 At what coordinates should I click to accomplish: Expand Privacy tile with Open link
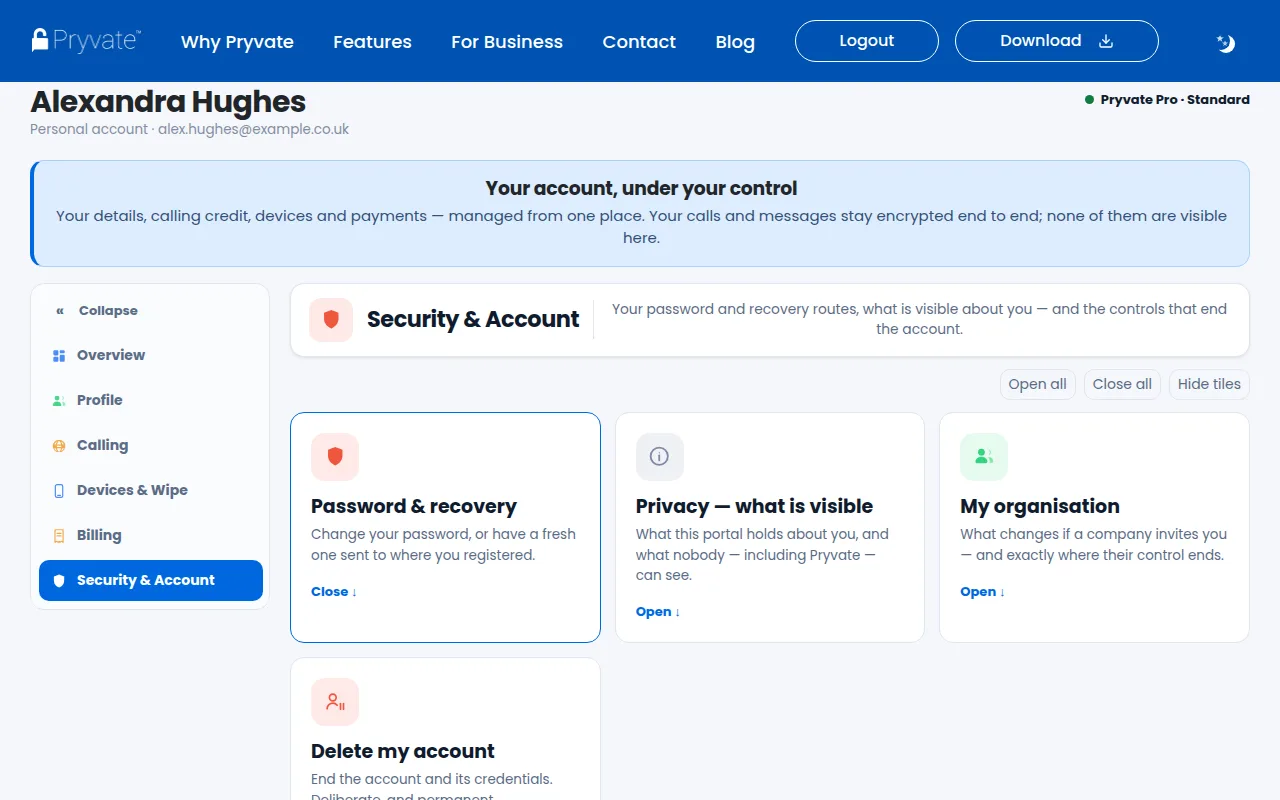pyautogui.click(x=658, y=612)
